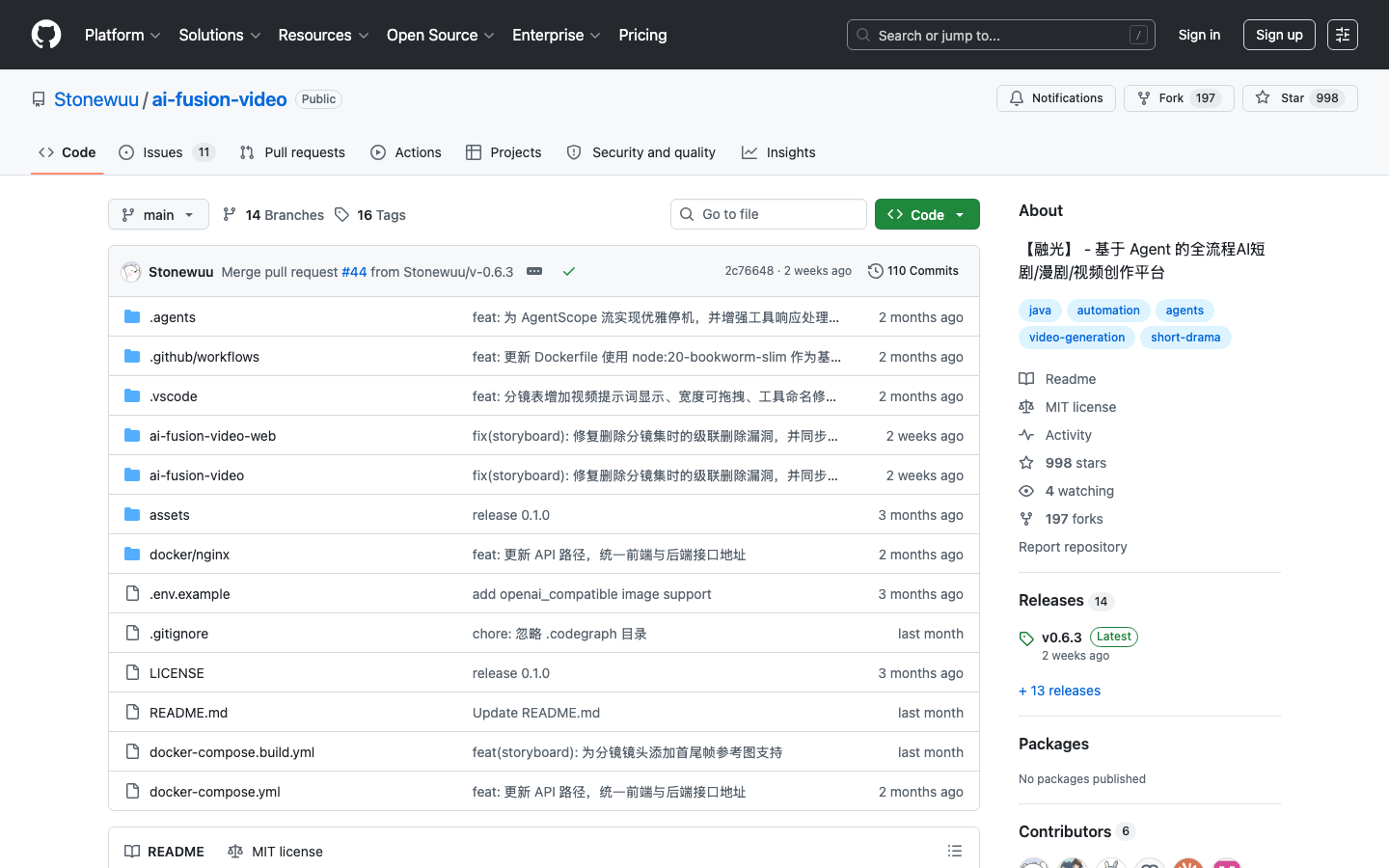
Task: Click the scale icon beside MIT license
Action: [x=1026, y=407]
